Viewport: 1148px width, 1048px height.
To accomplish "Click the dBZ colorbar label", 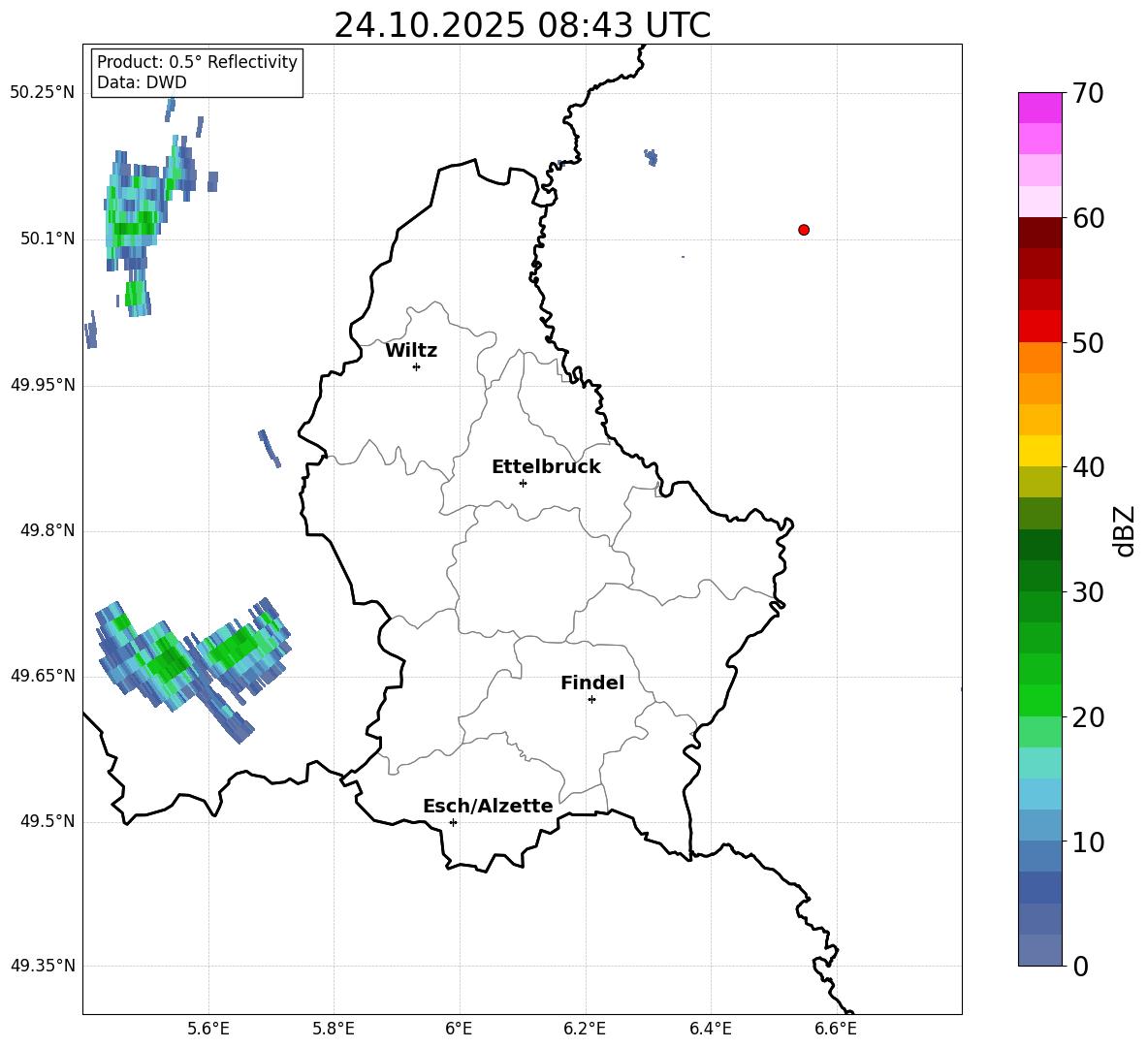I will pyautogui.click(x=1126, y=530).
